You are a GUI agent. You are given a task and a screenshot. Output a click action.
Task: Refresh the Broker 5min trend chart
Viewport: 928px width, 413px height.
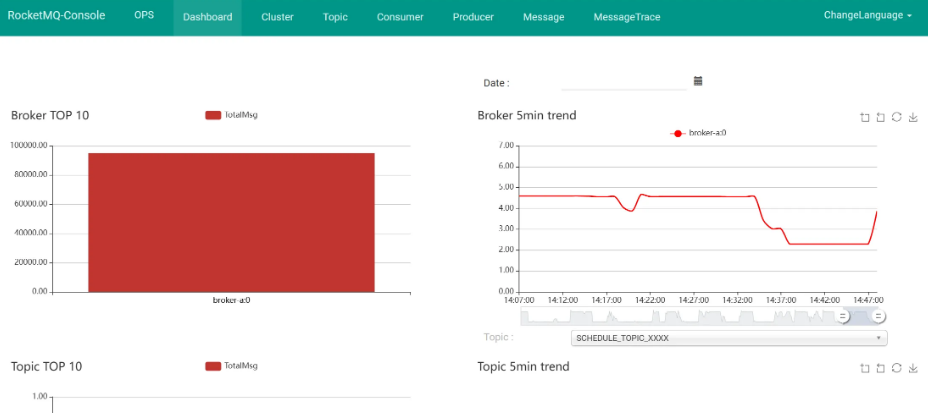(x=897, y=117)
